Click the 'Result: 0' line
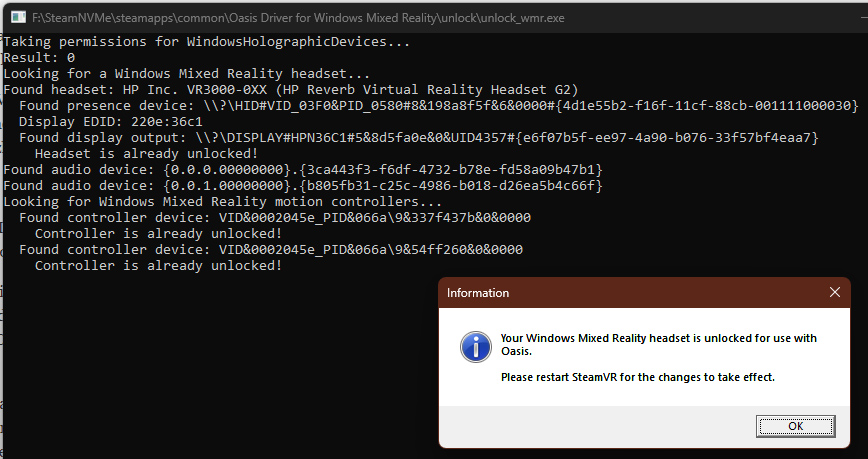The image size is (868, 459). tap(39, 58)
